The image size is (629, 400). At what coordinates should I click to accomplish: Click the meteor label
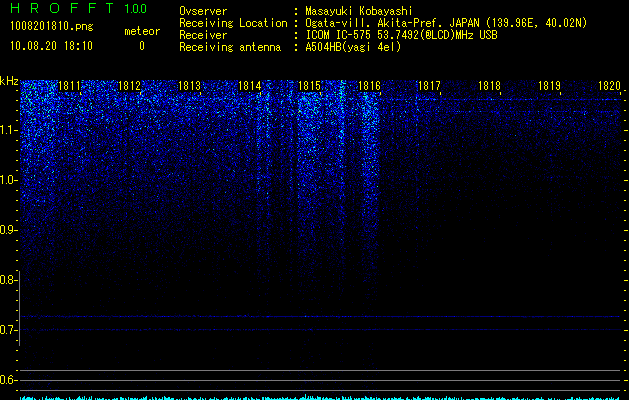(142, 31)
